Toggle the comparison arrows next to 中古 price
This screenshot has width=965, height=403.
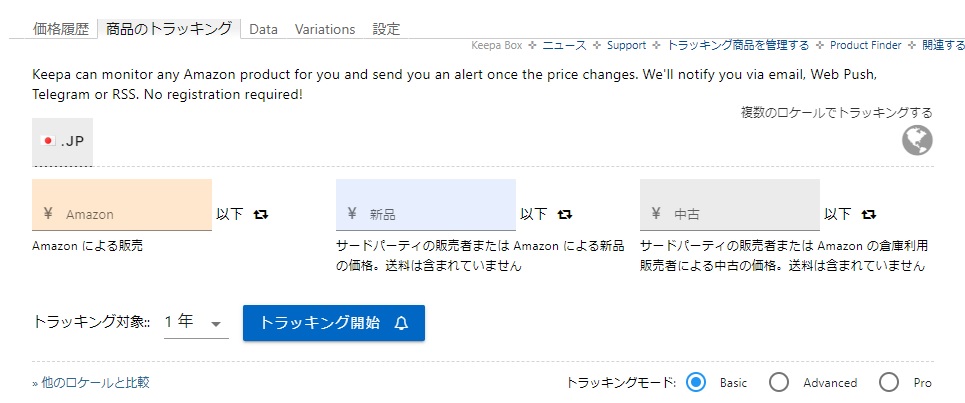click(868, 214)
